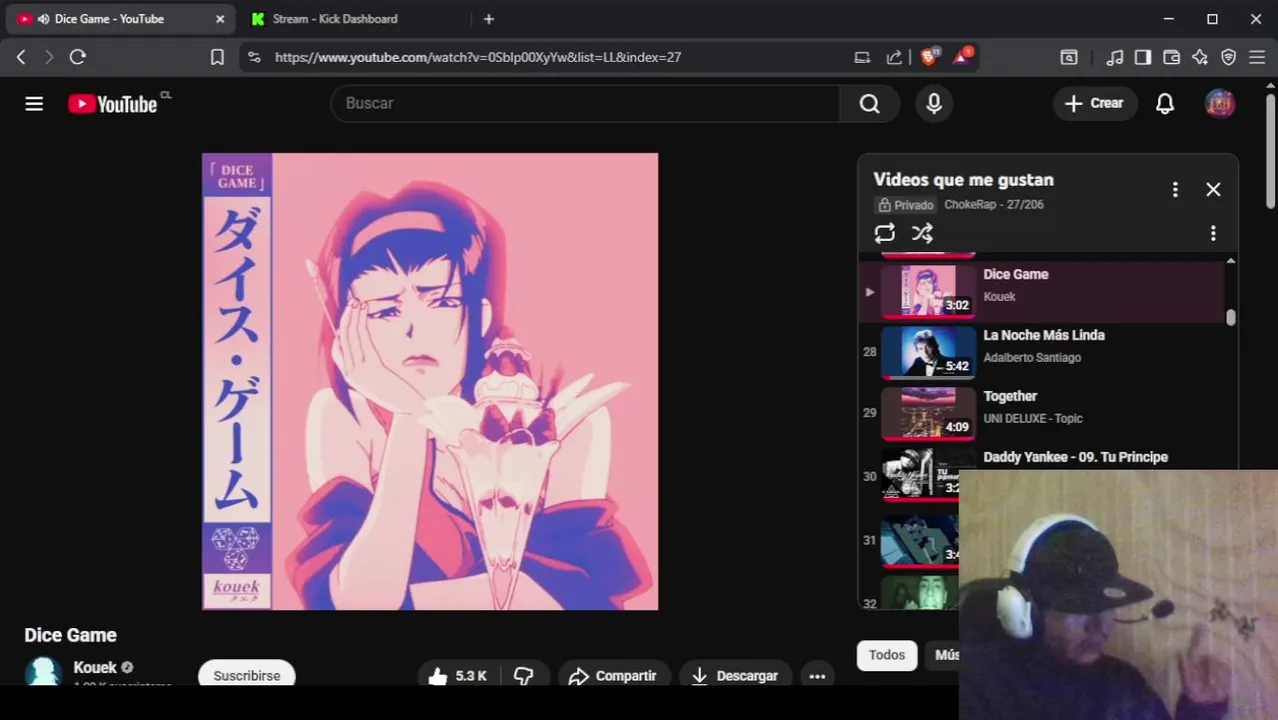Open more video actions ellipsis
This screenshot has height=720, width=1278.
pyautogui.click(x=817, y=675)
